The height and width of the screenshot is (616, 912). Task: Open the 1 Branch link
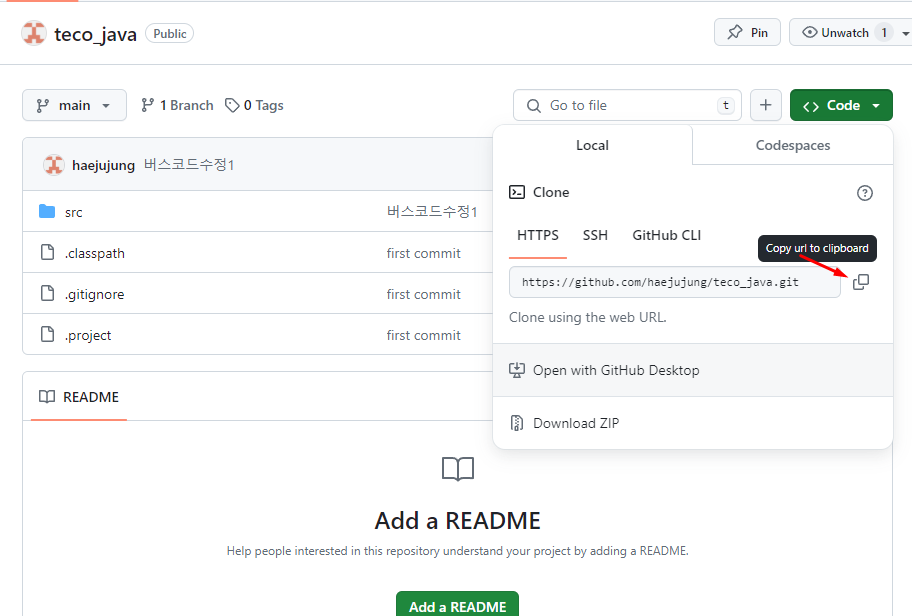(177, 105)
